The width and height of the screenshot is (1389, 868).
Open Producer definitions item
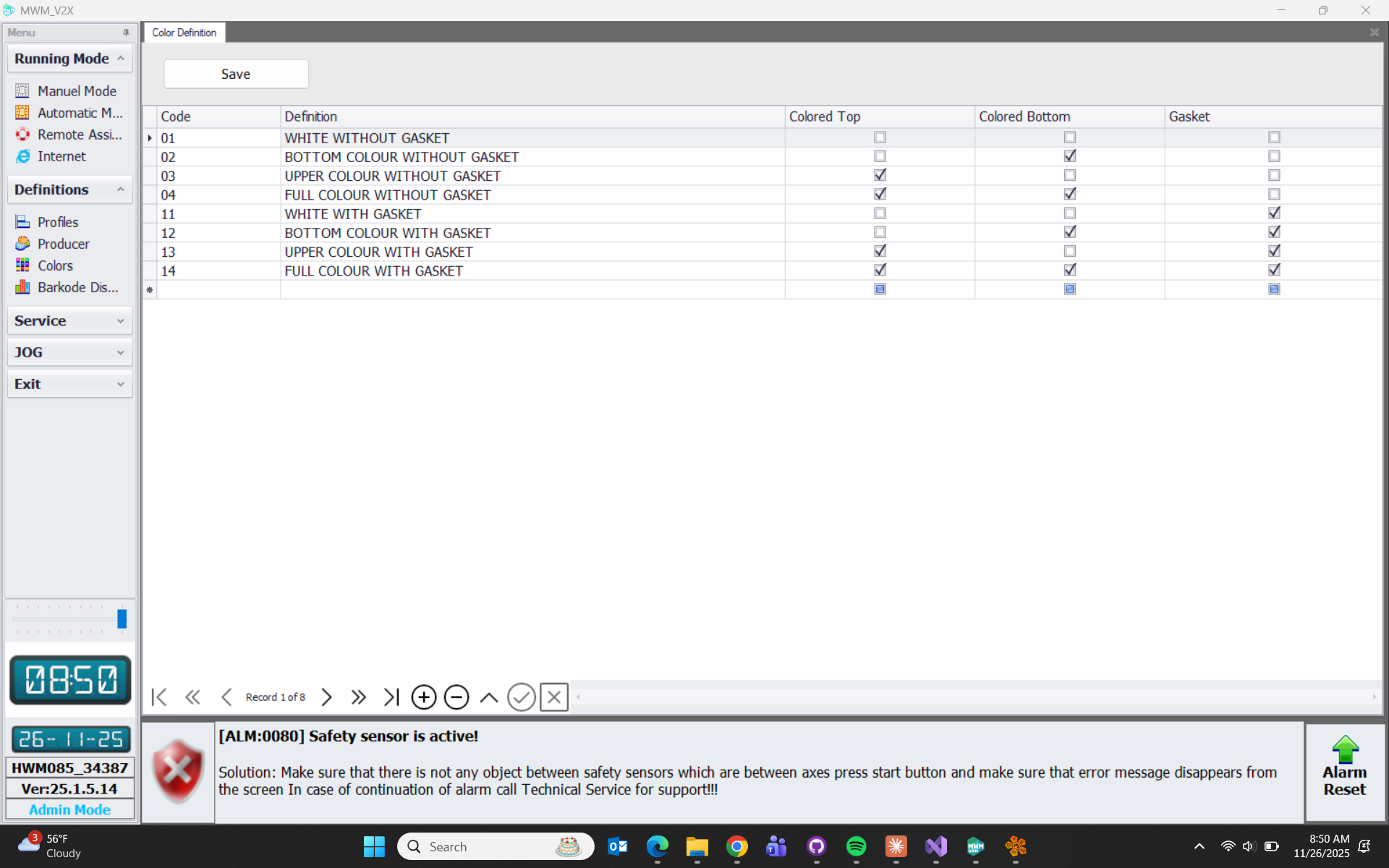tap(63, 244)
